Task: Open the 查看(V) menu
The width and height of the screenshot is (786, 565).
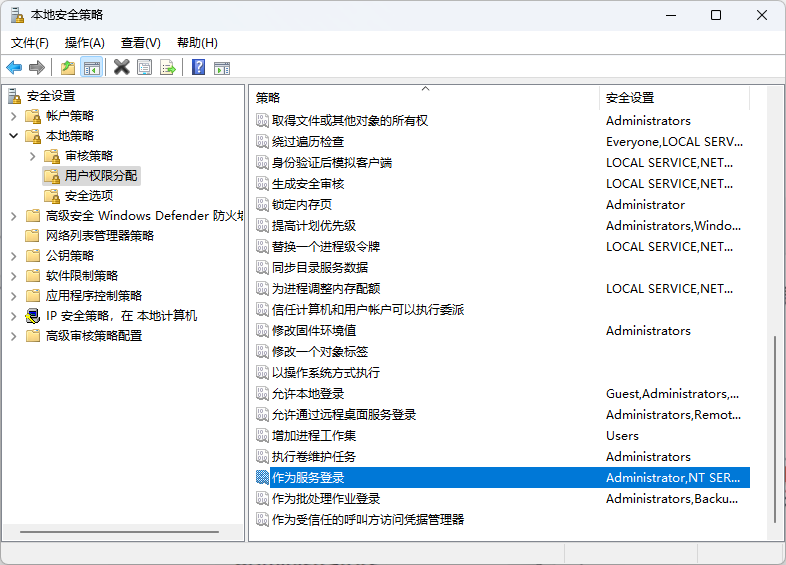Action: tap(140, 43)
